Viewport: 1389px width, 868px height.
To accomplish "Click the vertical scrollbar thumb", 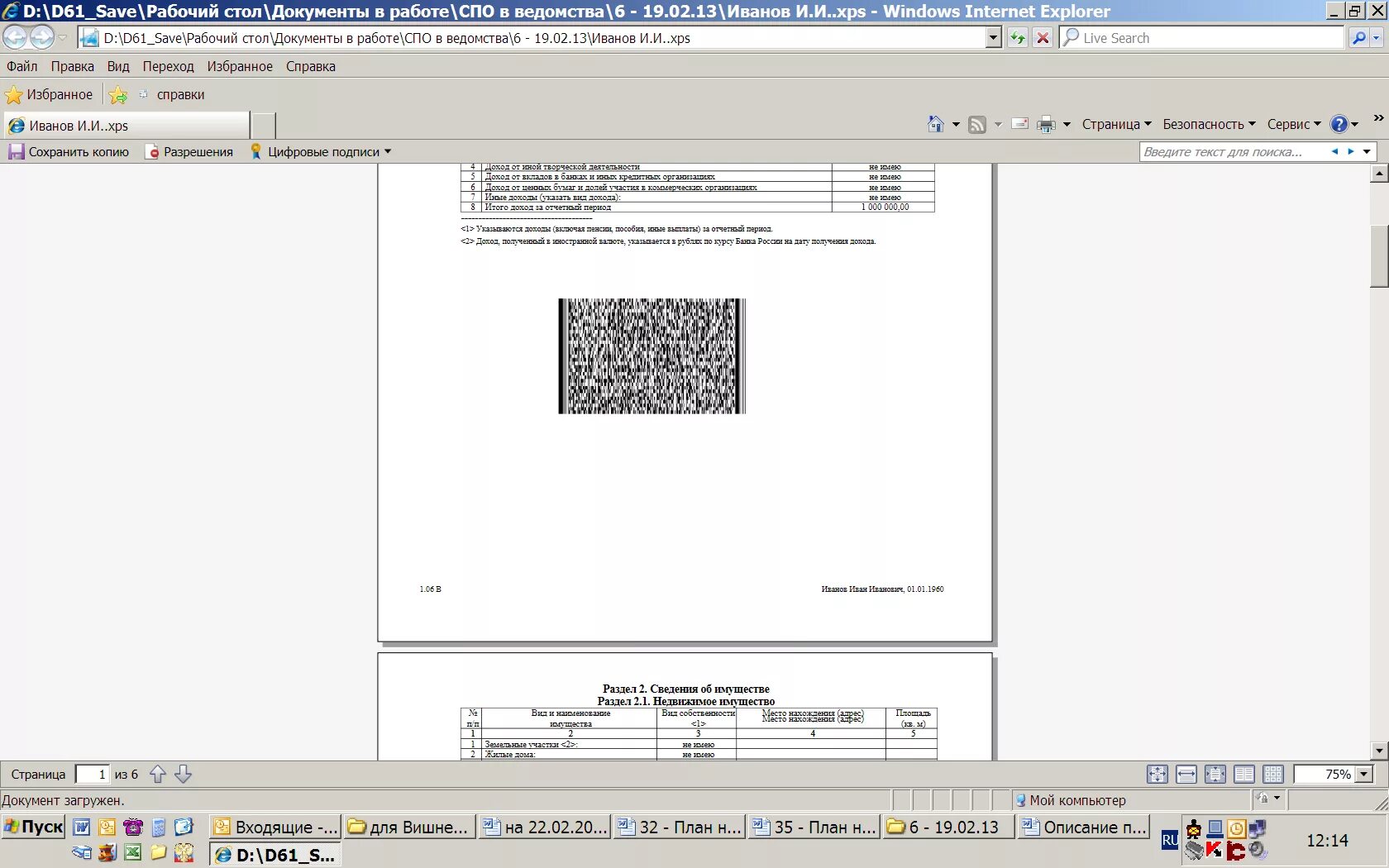I will (1379, 255).
